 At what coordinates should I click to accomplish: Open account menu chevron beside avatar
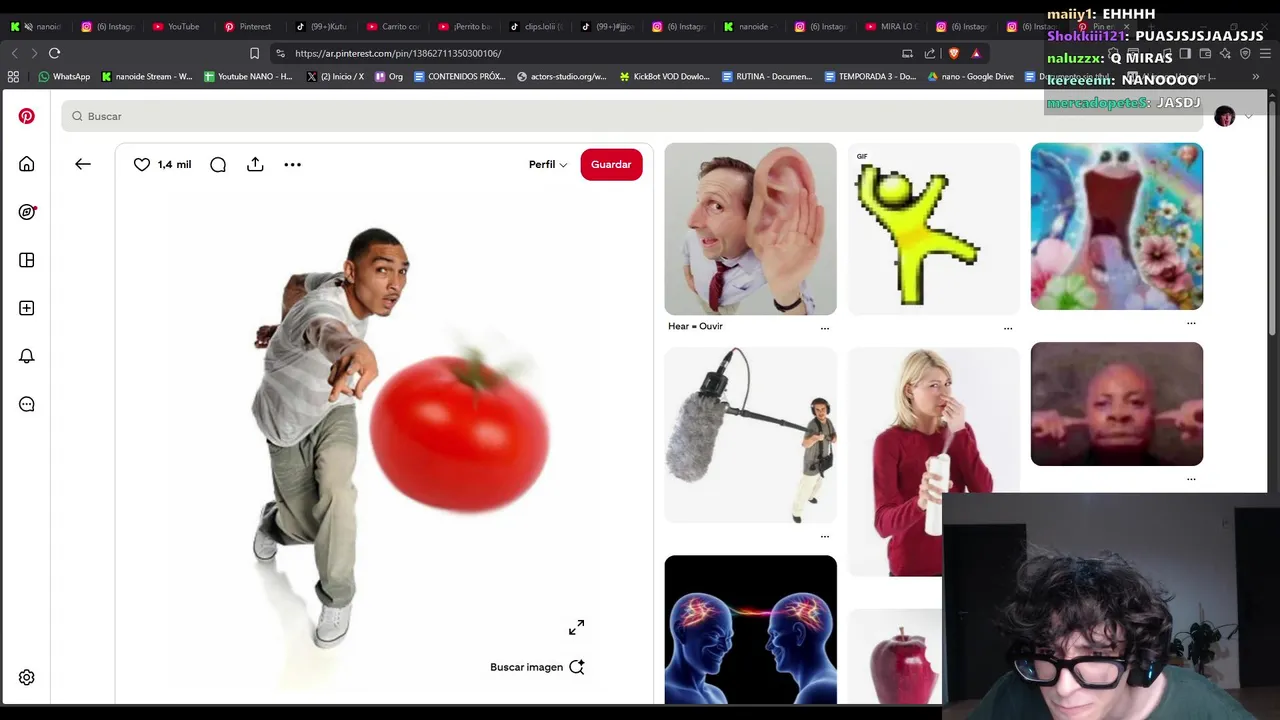[1248, 117]
